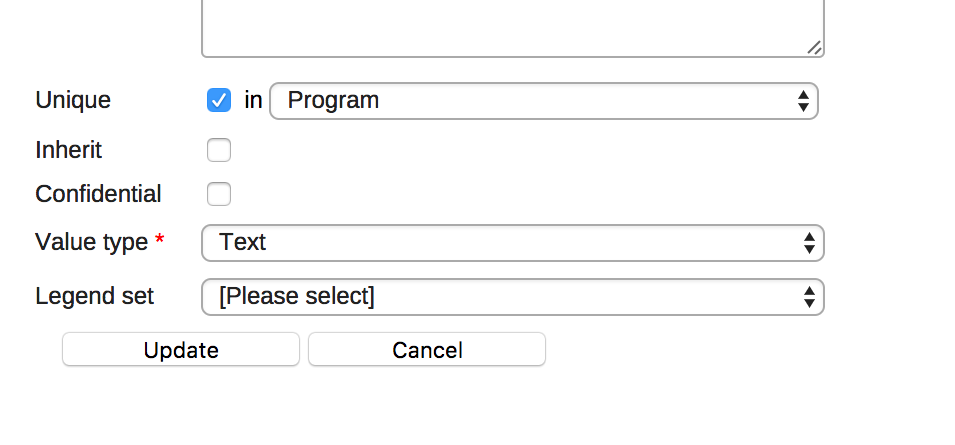Click the Inherit field label
Screen dimensions: 955x445
[68, 150]
